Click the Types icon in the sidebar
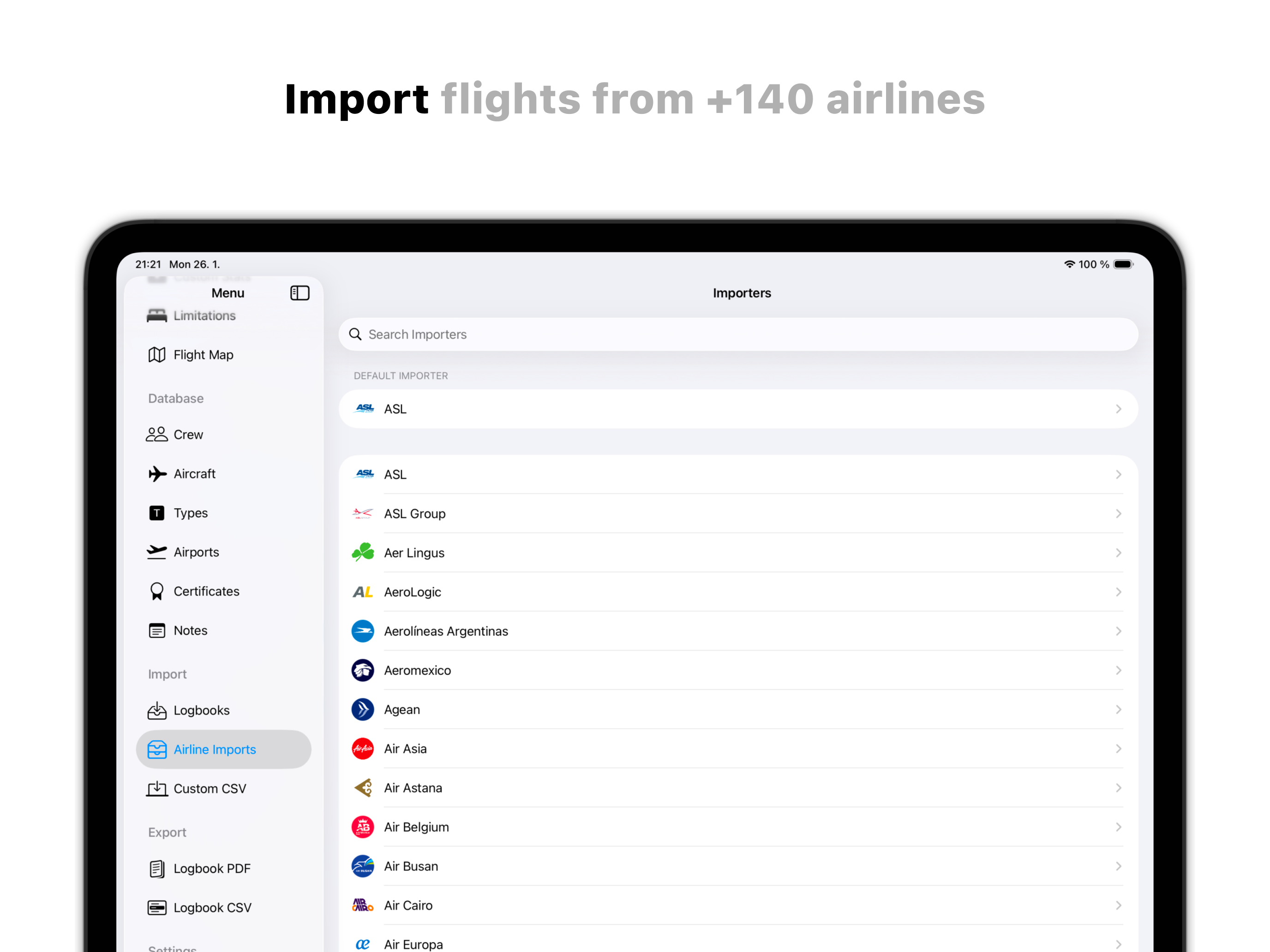Image resolution: width=1270 pixels, height=952 pixels. 157,513
